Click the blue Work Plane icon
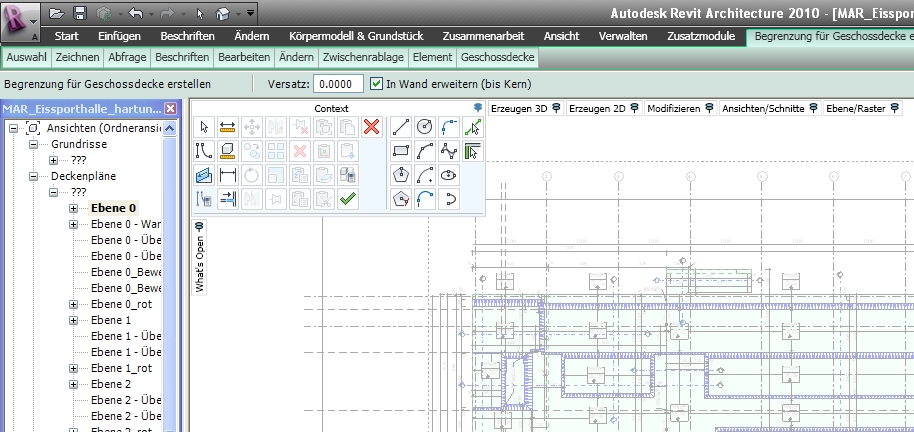This screenshot has height=432, width=914. (204, 175)
